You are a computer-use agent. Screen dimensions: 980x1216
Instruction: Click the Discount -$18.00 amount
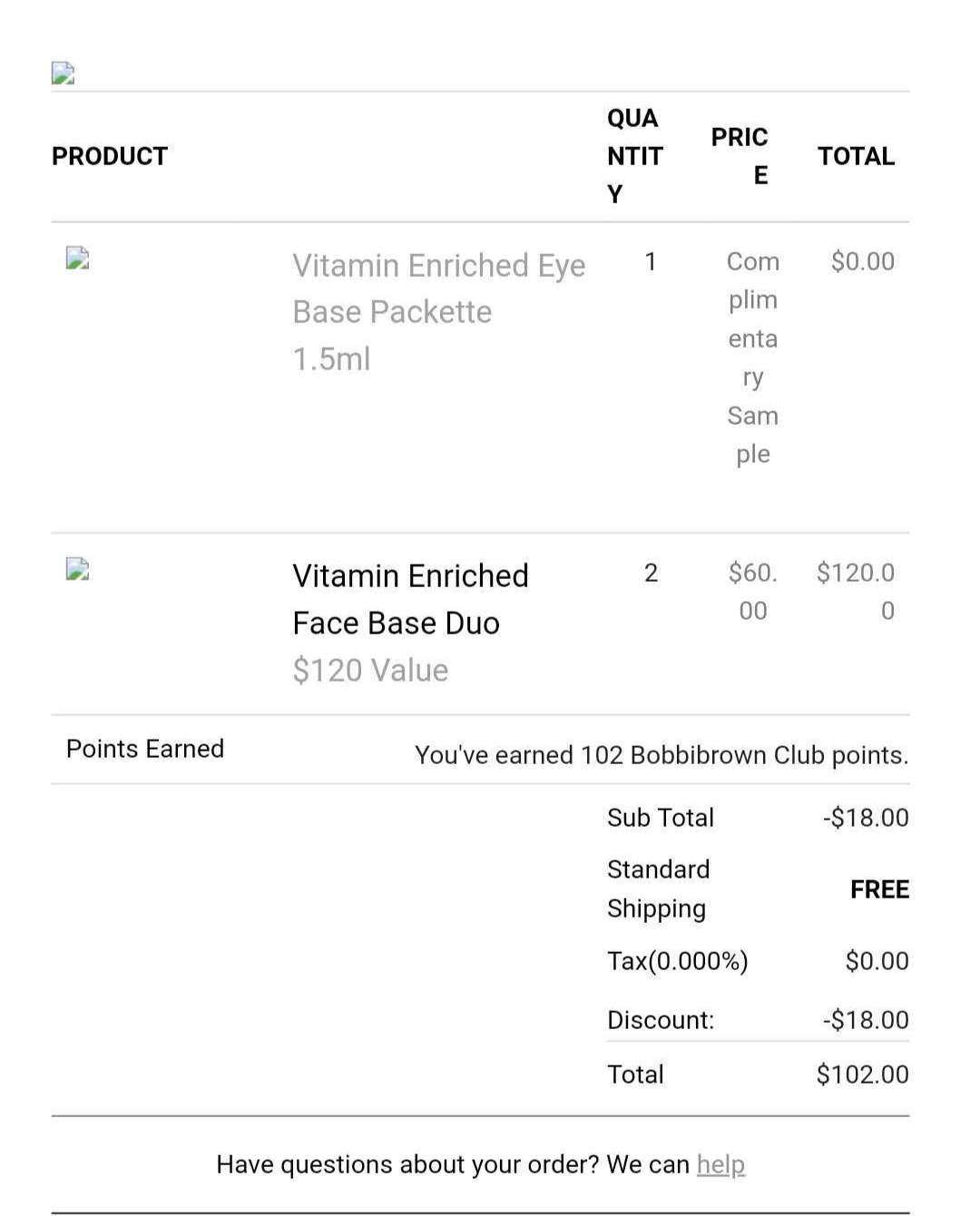pos(865,1020)
